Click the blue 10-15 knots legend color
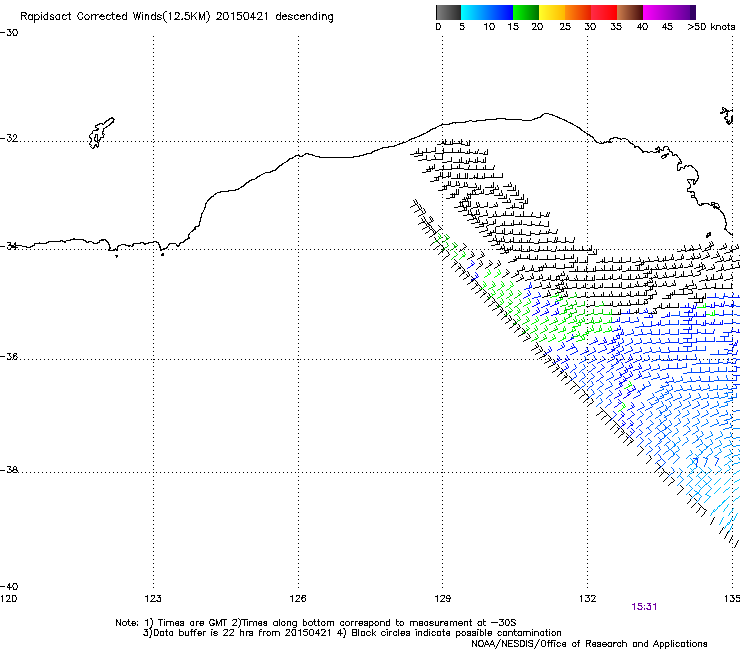The image size is (740, 650). point(500,12)
